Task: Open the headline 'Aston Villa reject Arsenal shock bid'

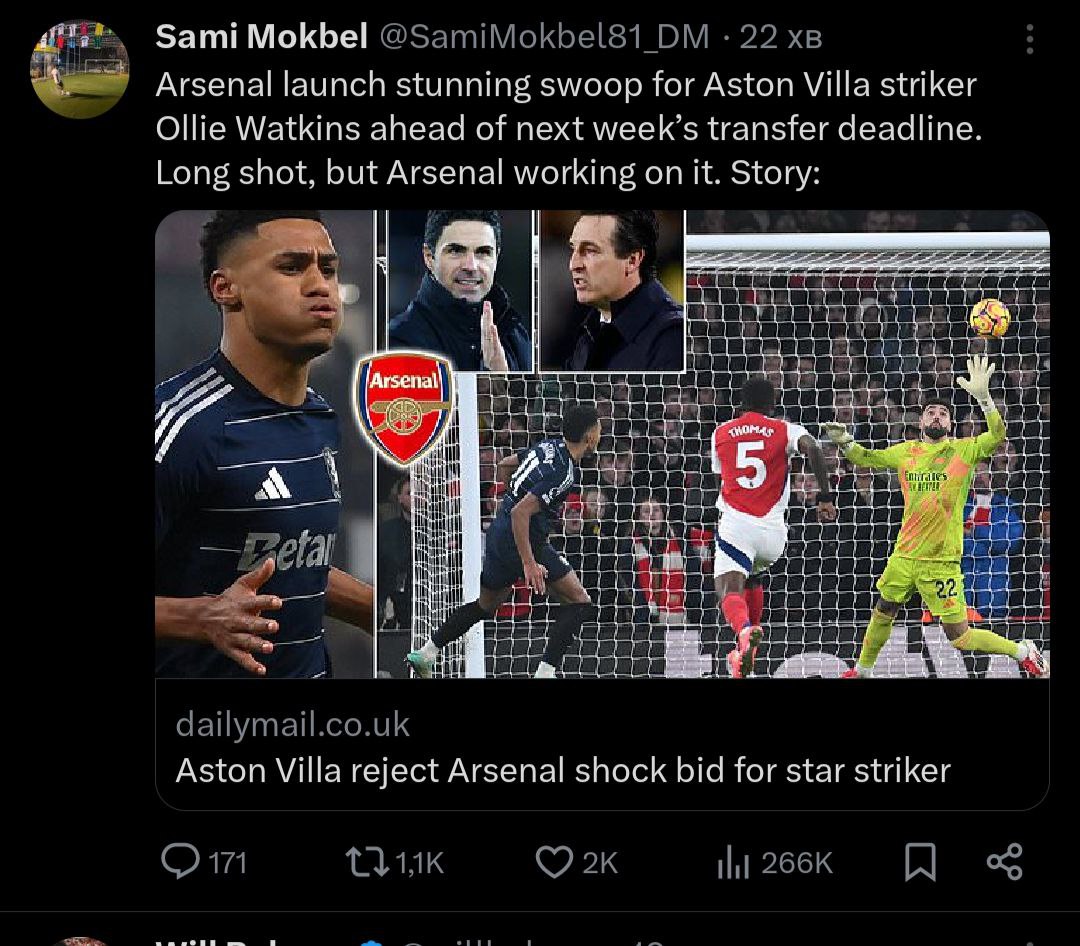Action: tap(562, 770)
